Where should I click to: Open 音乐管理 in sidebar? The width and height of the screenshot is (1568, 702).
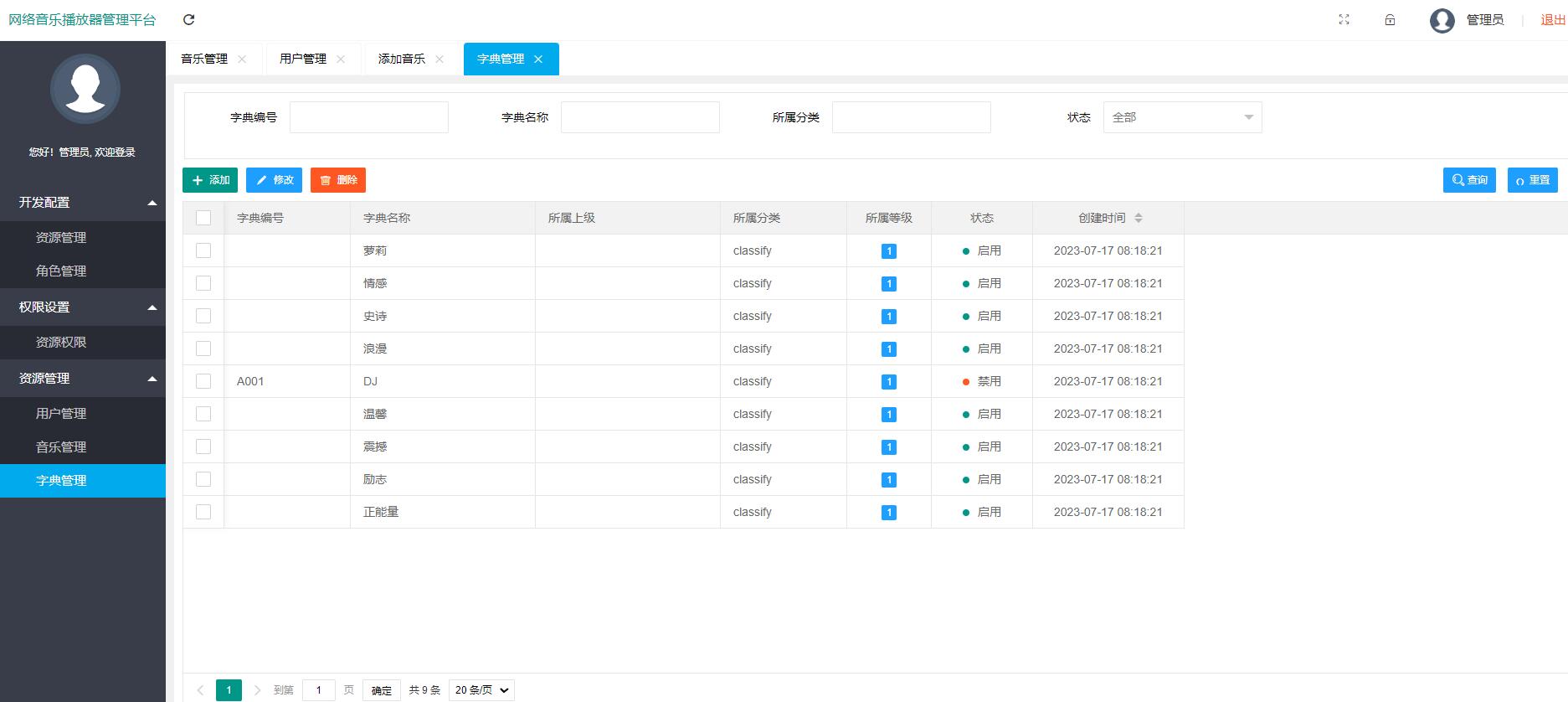tap(83, 447)
